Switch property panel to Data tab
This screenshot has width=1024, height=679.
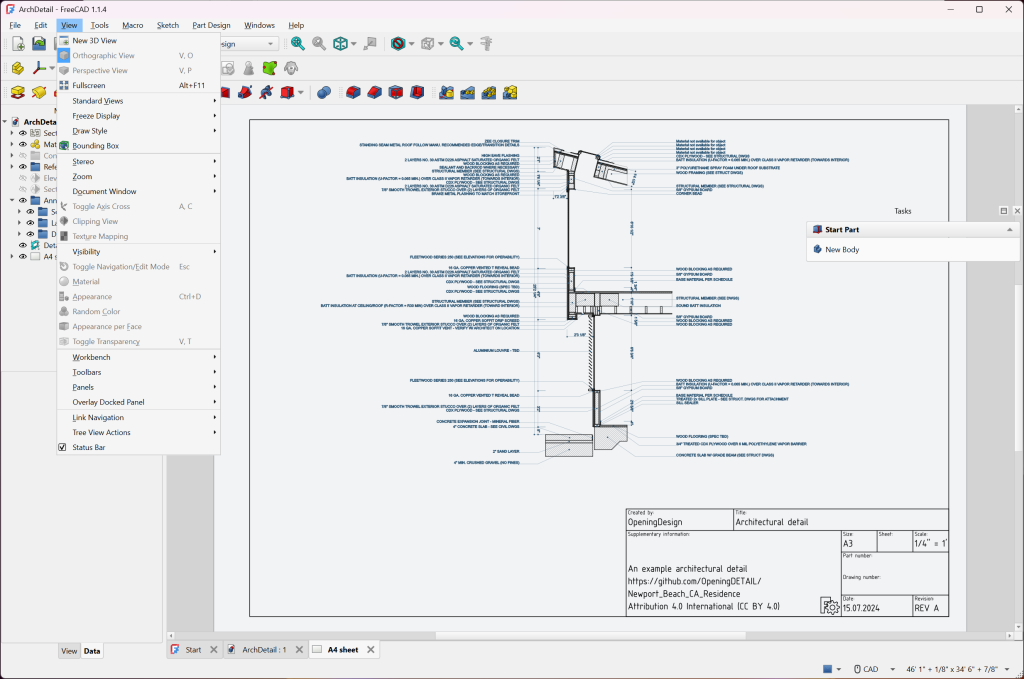pyautogui.click(x=92, y=651)
